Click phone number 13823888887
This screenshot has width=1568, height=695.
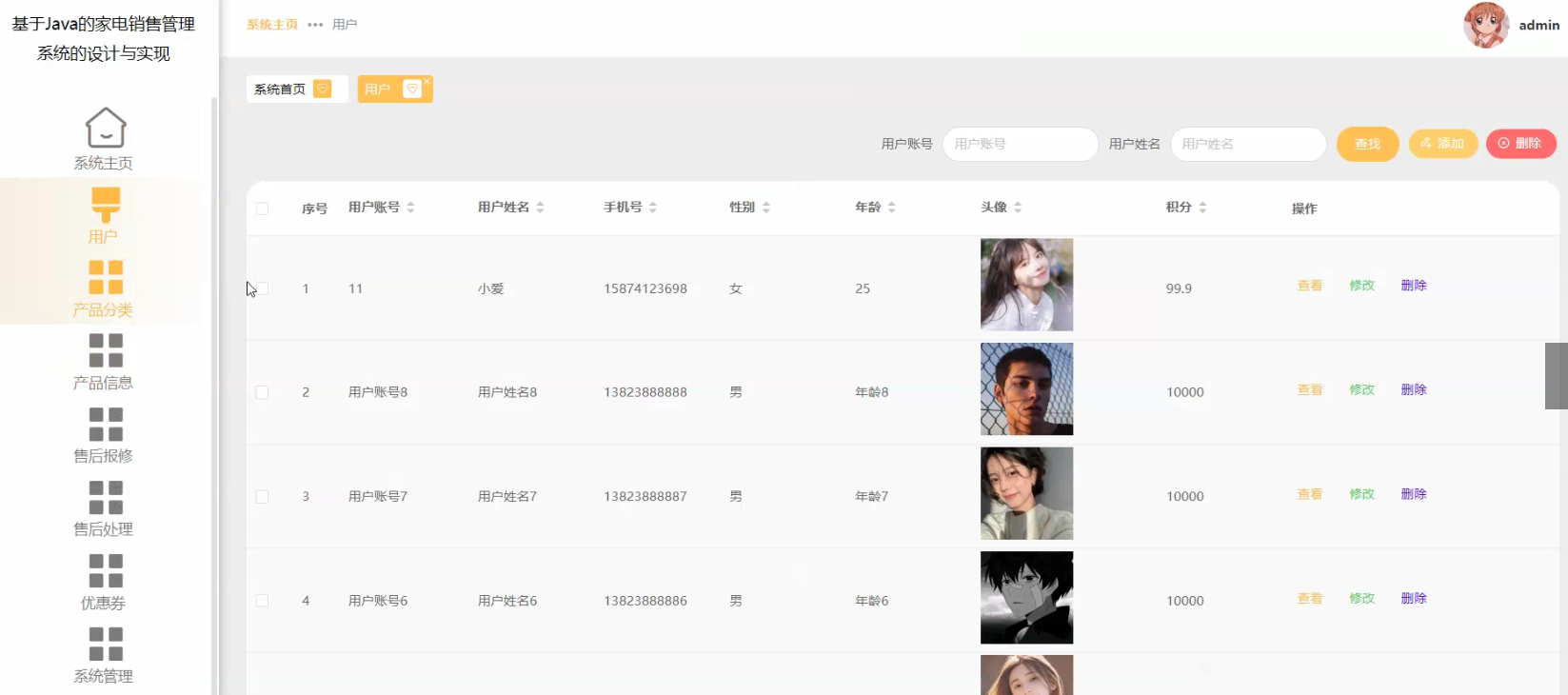pyautogui.click(x=645, y=497)
